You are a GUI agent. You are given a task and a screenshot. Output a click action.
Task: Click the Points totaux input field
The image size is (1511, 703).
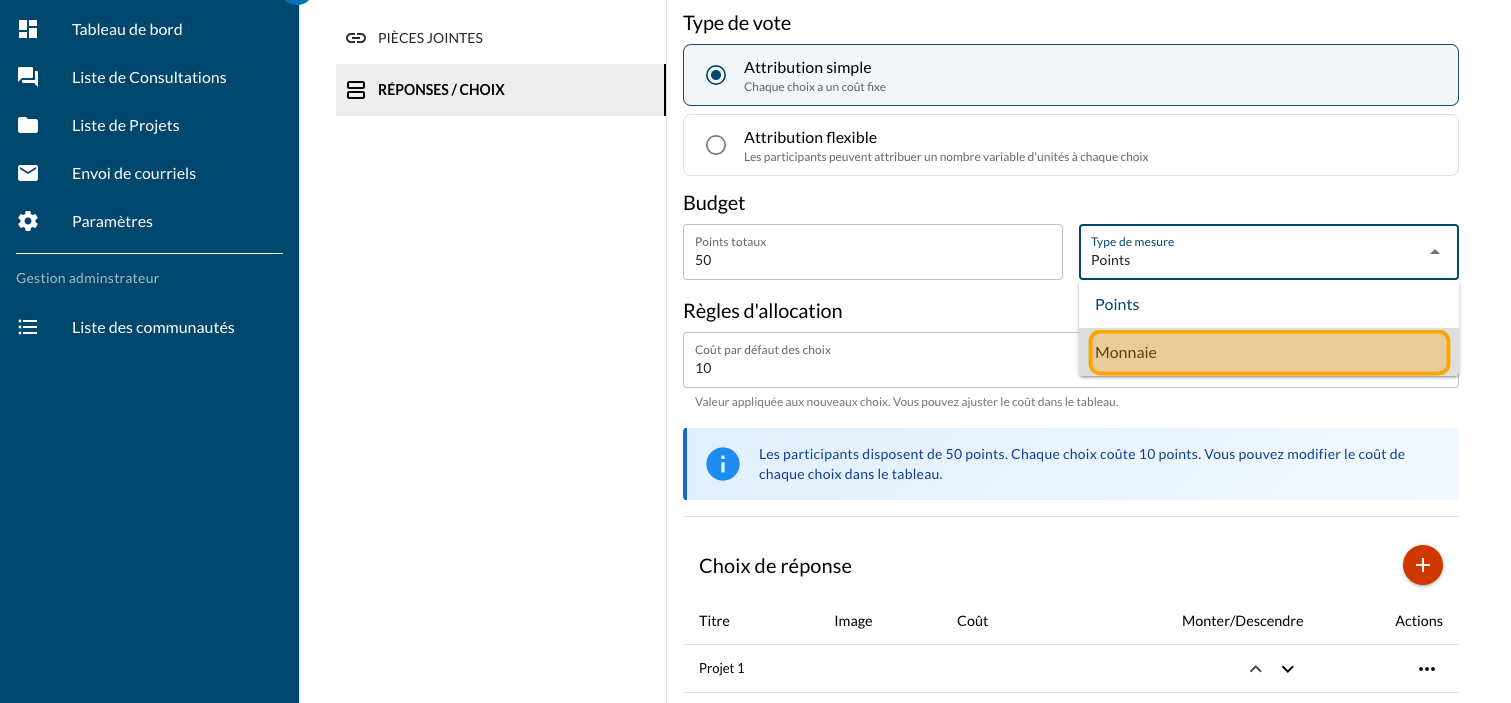click(872, 260)
